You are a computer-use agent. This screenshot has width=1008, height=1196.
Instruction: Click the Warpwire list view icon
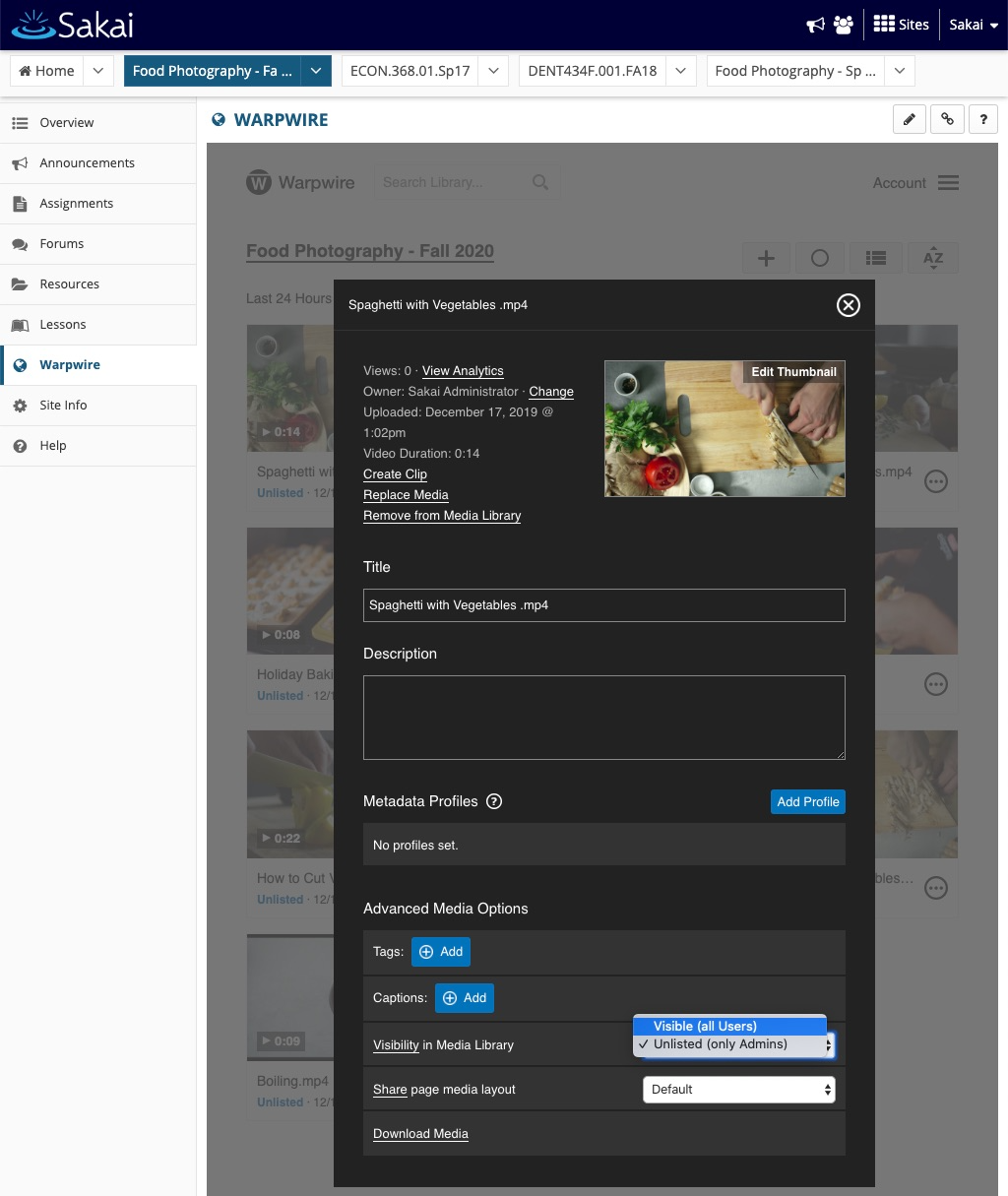click(876, 258)
